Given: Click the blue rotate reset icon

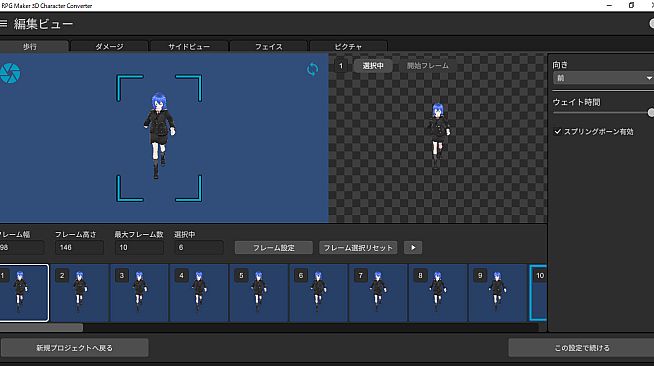Looking at the screenshot, I should click(x=312, y=69).
